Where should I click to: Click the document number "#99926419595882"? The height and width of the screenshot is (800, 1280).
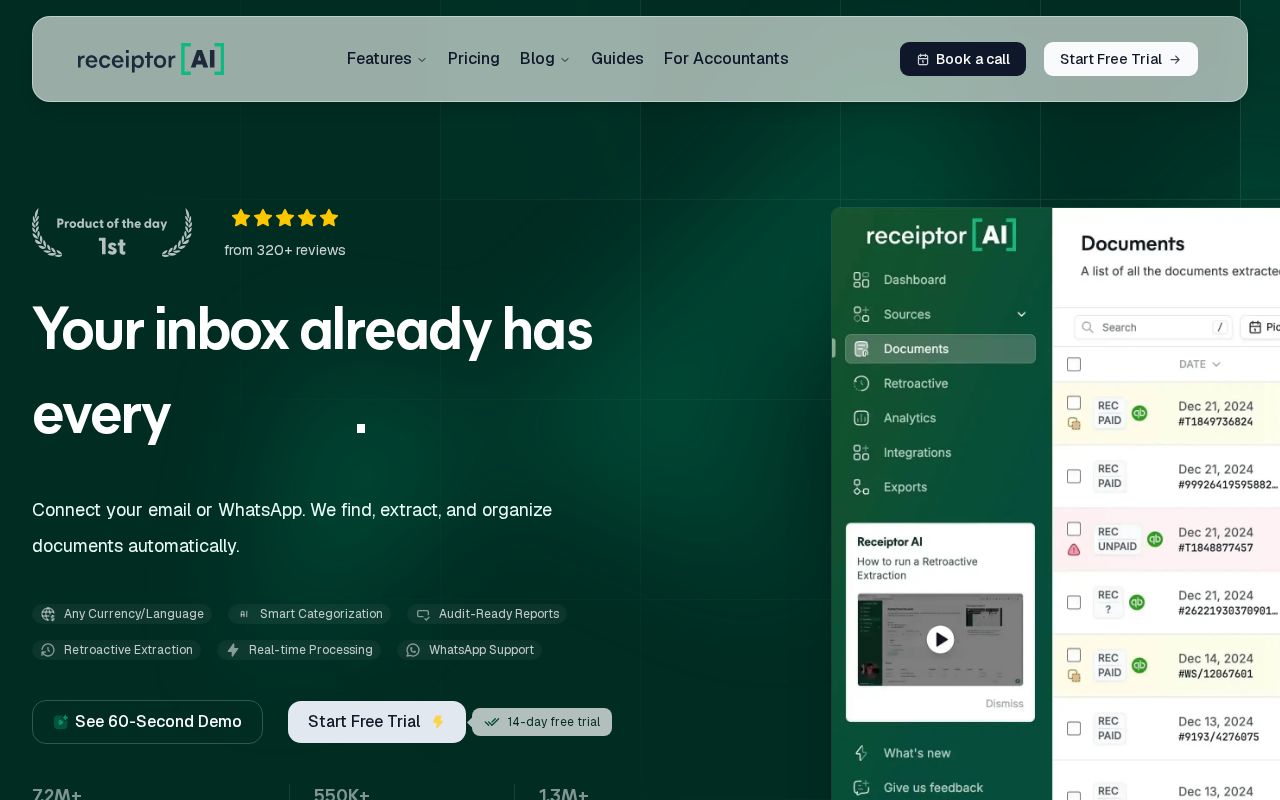pos(1228,485)
